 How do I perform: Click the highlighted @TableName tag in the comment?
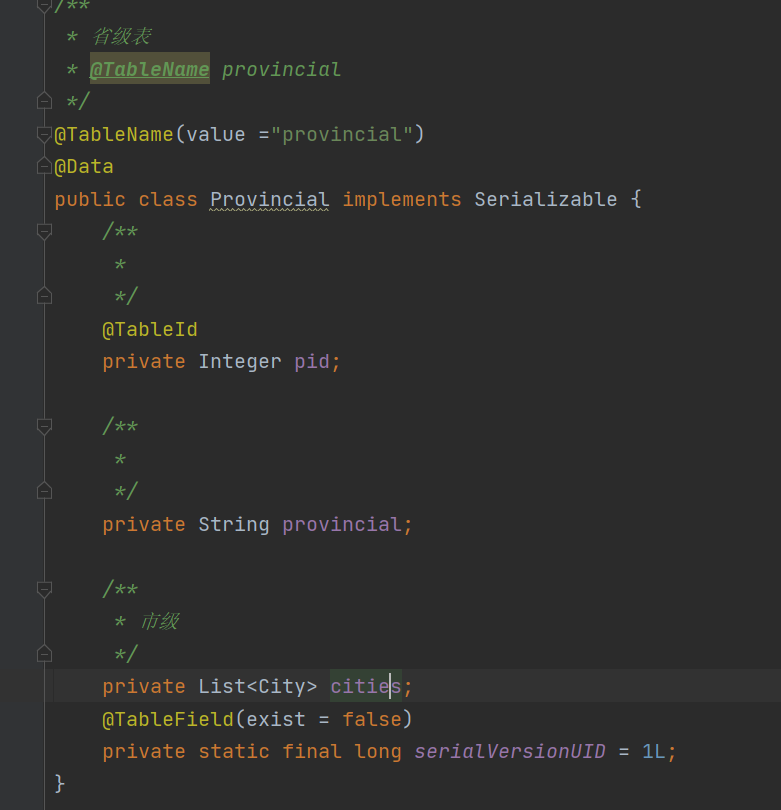coord(150,69)
